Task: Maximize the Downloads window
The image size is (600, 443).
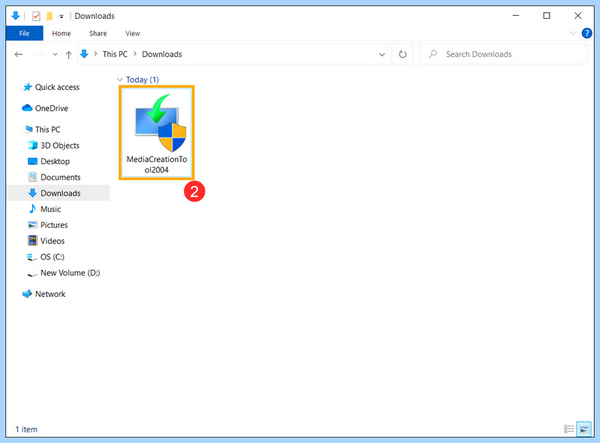Action: click(x=546, y=16)
